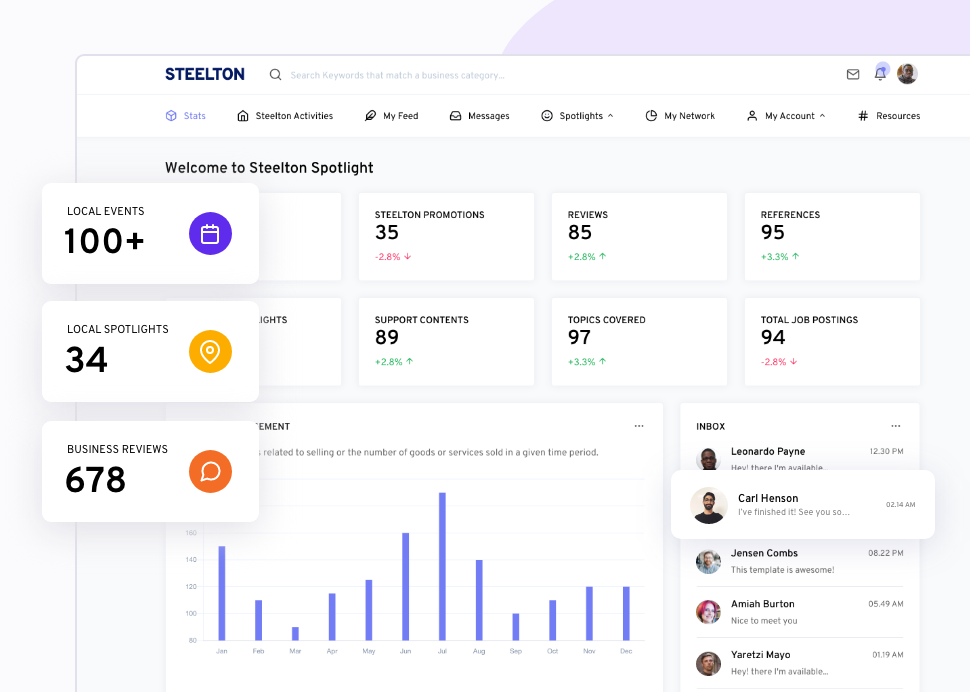Click the December bar in the chart
The image size is (970, 692).
(x=626, y=613)
